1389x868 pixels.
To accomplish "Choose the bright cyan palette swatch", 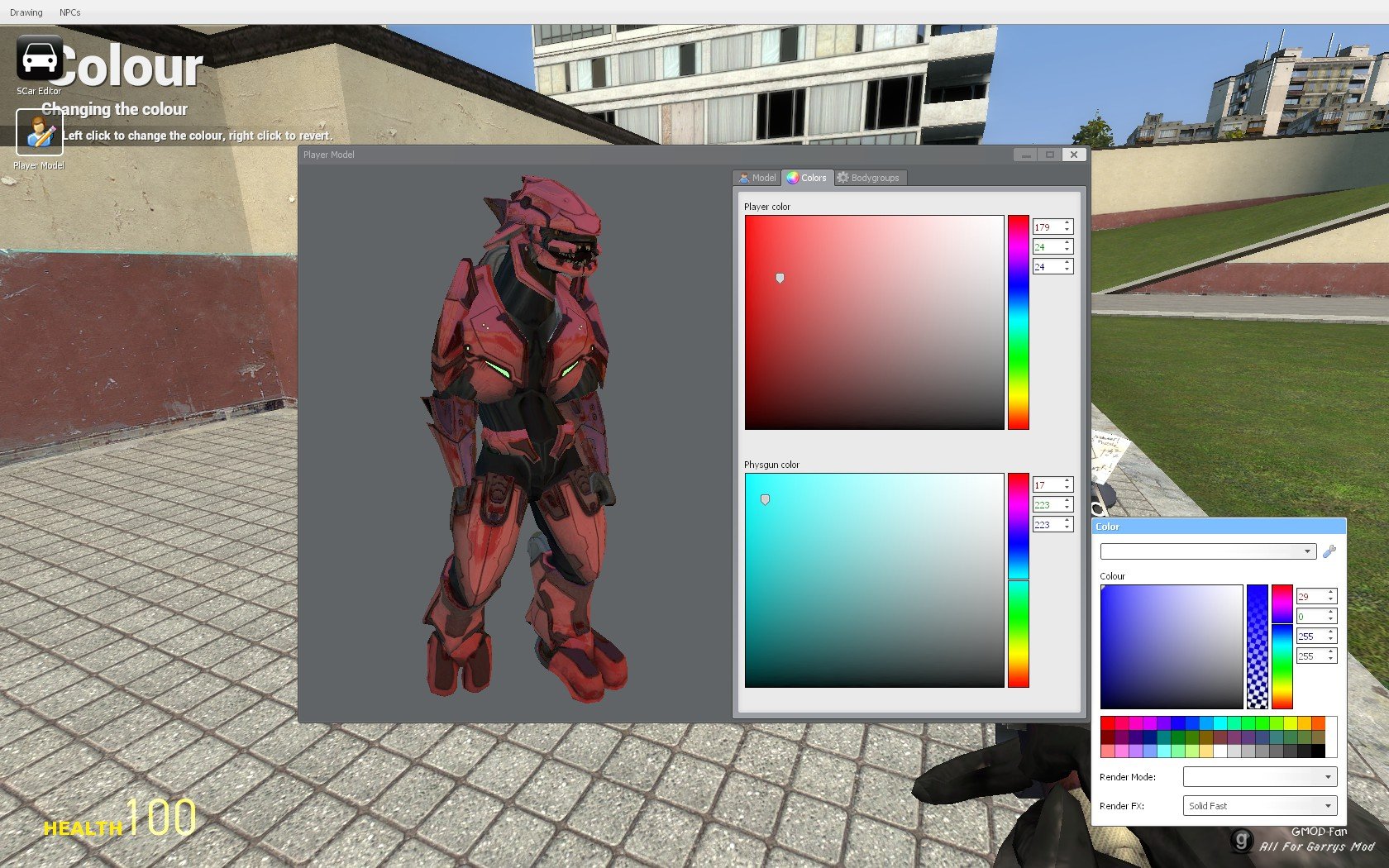I will (1220, 723).
